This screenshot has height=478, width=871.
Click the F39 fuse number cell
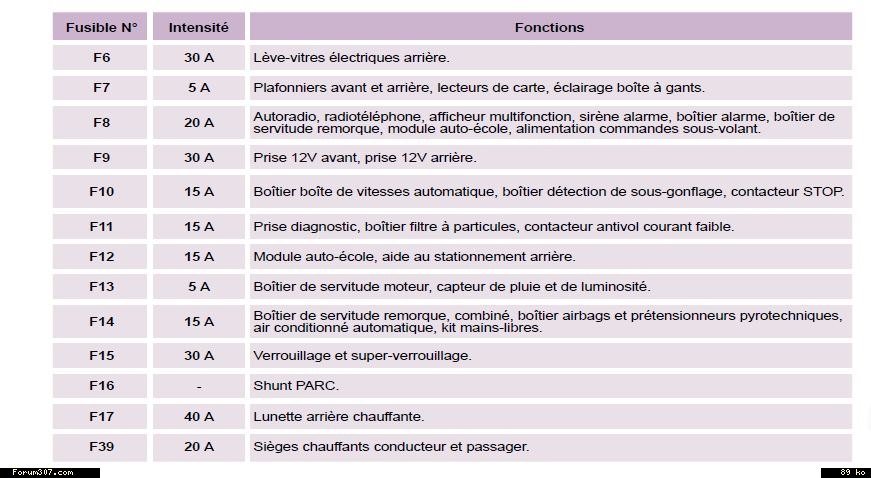[x=101, y=446]
